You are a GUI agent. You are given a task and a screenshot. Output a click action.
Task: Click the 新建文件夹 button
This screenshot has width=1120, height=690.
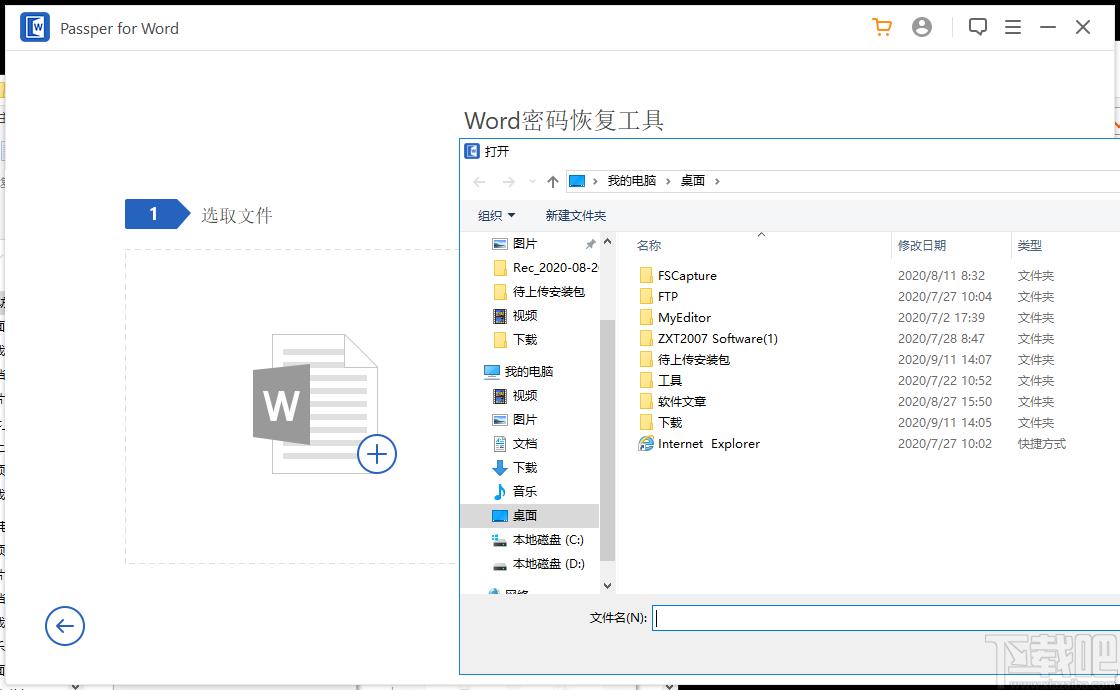(x=576, y=216)
